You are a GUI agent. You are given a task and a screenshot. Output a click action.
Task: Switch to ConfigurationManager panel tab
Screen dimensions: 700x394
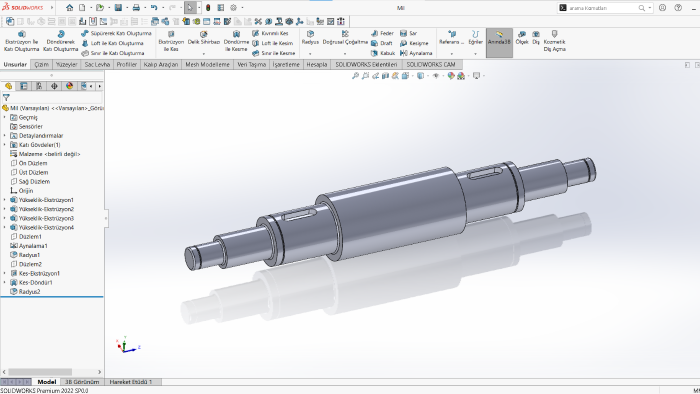click(x=39, y=86)
